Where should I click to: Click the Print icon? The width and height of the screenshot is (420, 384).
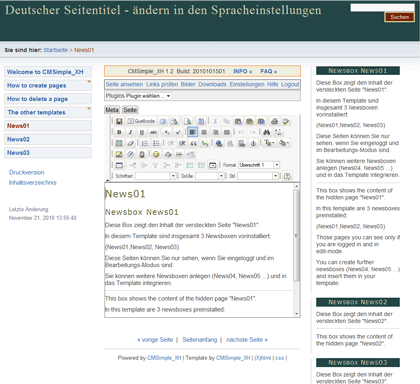[x=274, y=121]
